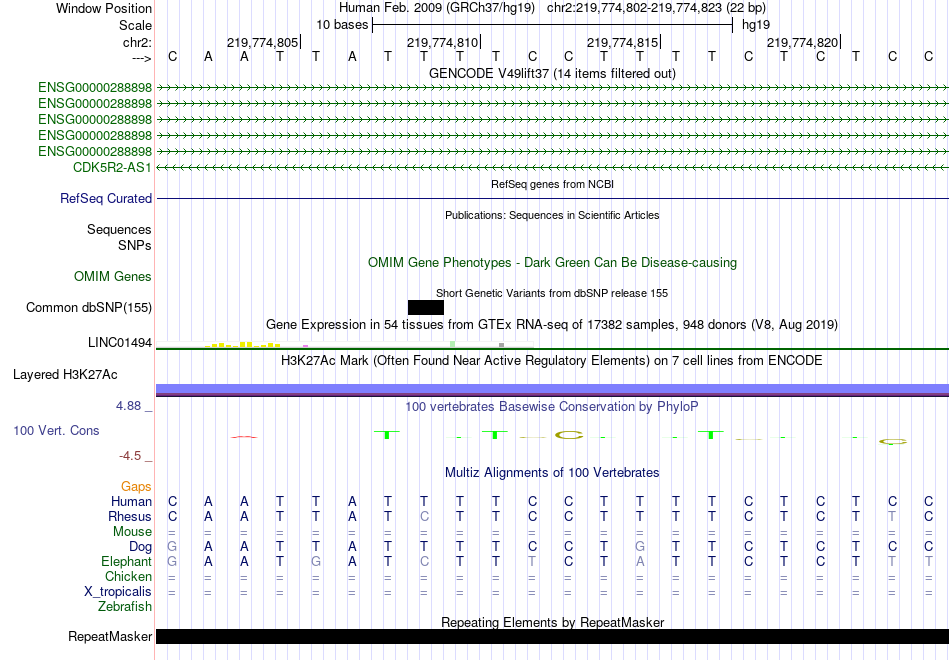Select the Dog alignment row label
Screen dimensions: 950x660
pyautogui.click(x=141, y=547)
